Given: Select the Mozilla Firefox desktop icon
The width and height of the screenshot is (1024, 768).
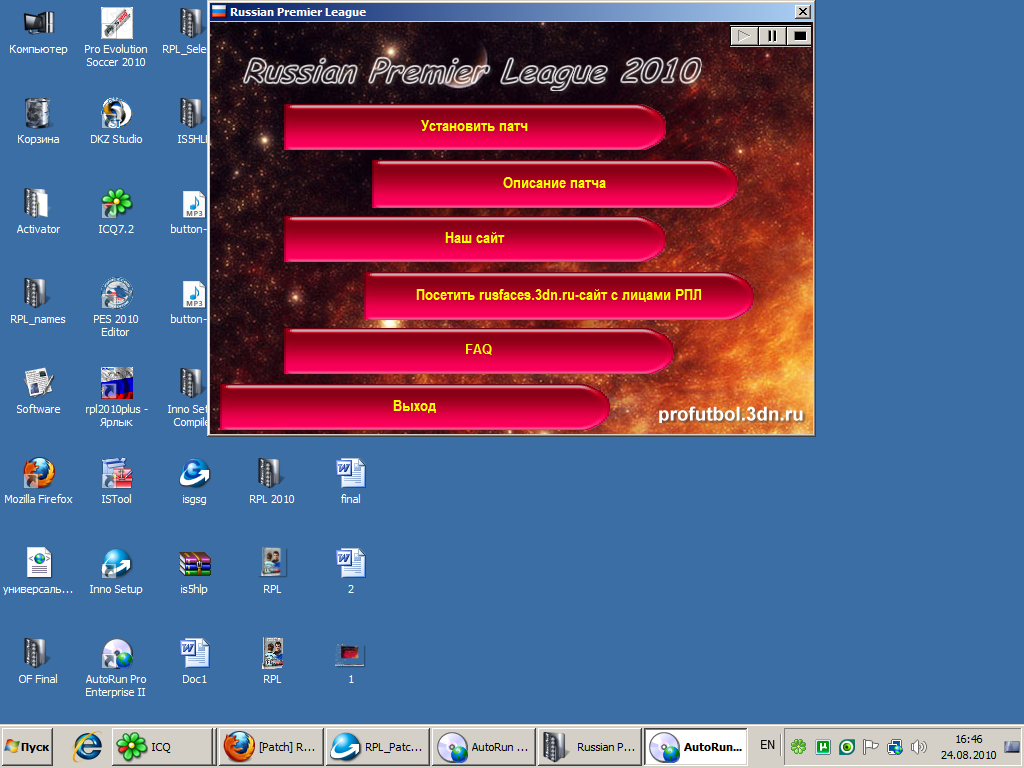Looking at the screenshot, I should click(x=38, y=482).
